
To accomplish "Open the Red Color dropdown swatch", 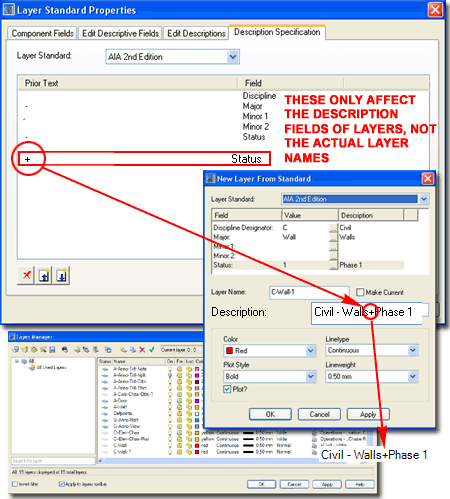I will (x=269, y=351).
